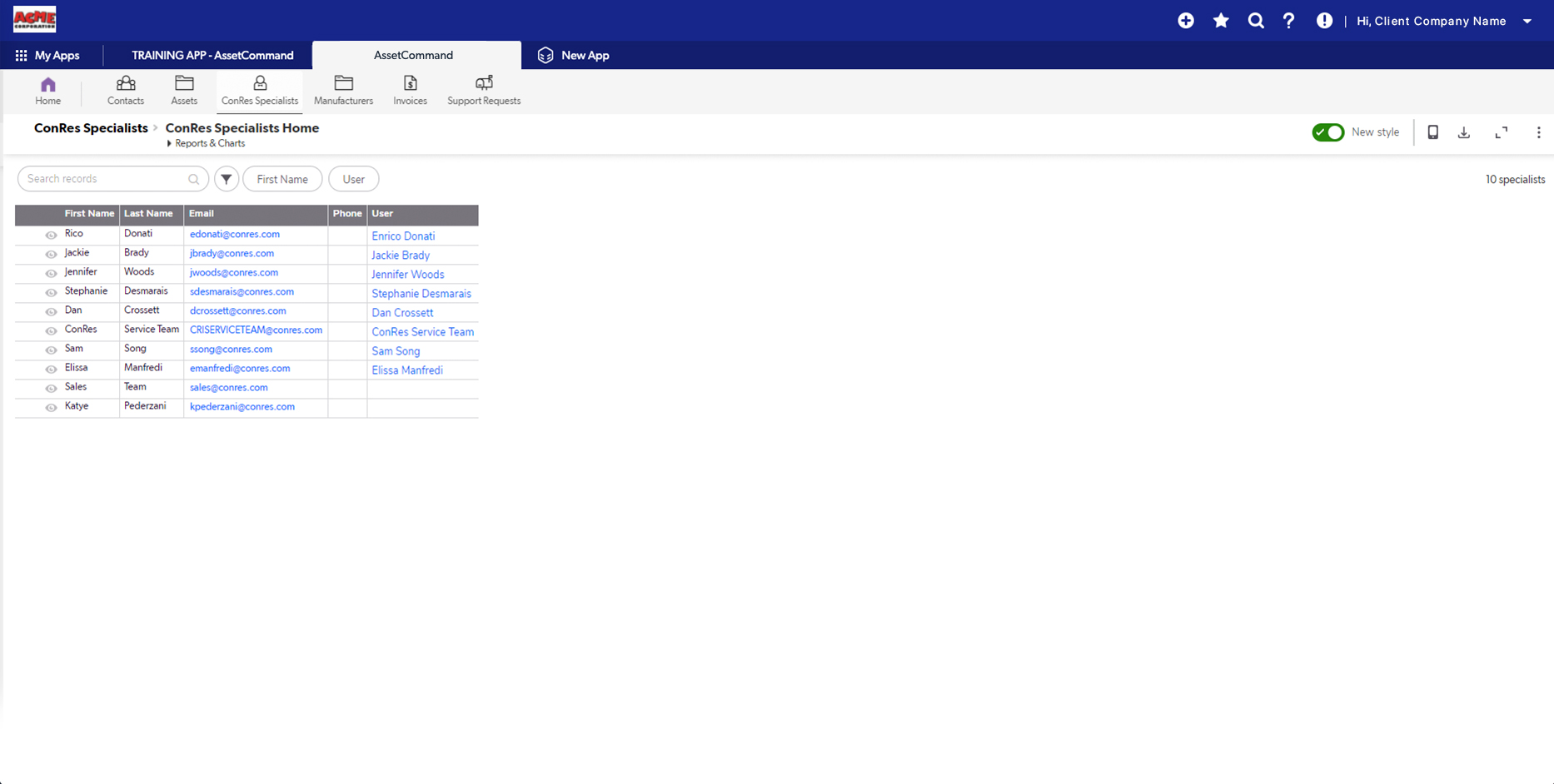The image size is (1554, 784).
Task: Click the mobile device preview icon
Action: (x=1433, y=132)
